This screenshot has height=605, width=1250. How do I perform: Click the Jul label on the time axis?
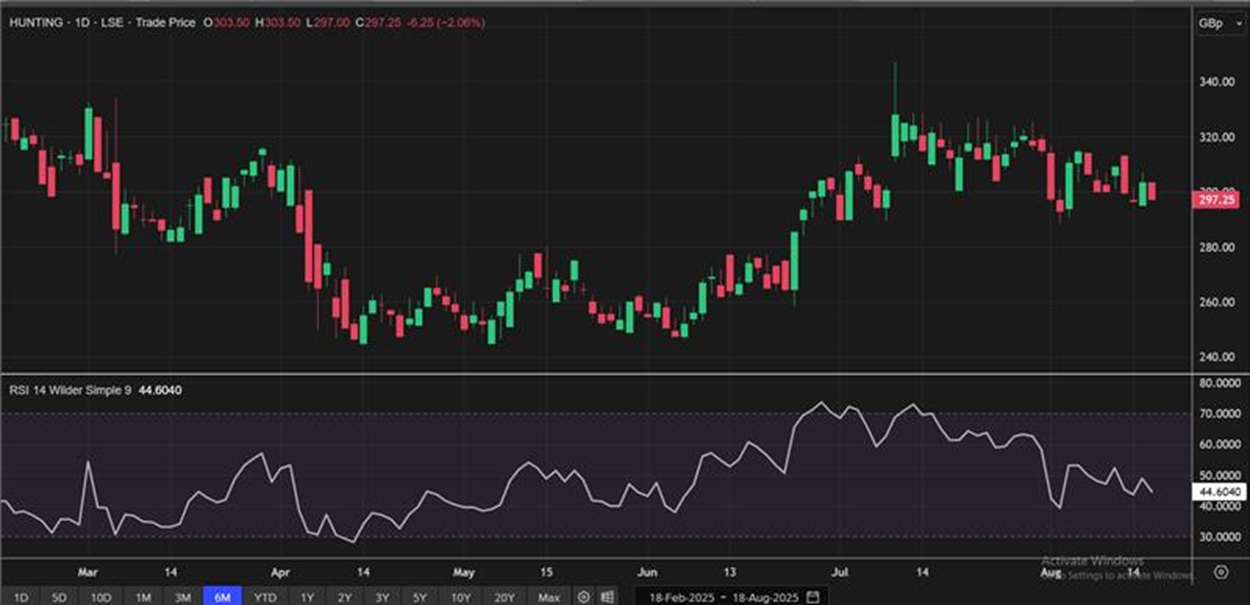[840, 573]
